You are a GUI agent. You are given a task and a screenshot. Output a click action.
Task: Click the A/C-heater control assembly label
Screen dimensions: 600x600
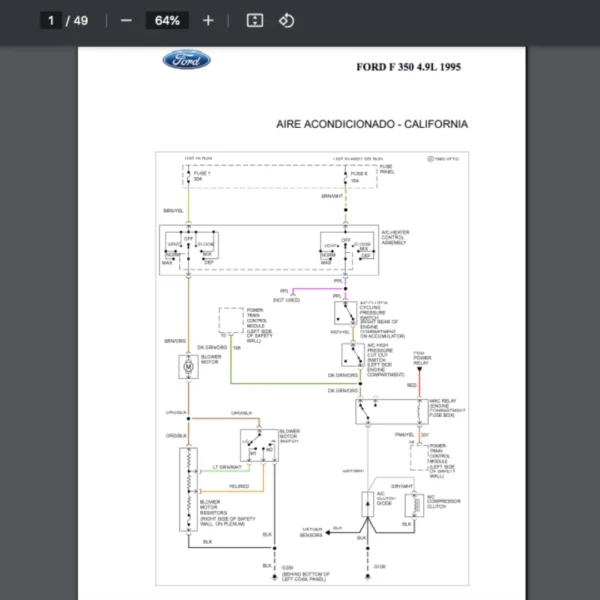pyautogui.click(x=398, y=240)
